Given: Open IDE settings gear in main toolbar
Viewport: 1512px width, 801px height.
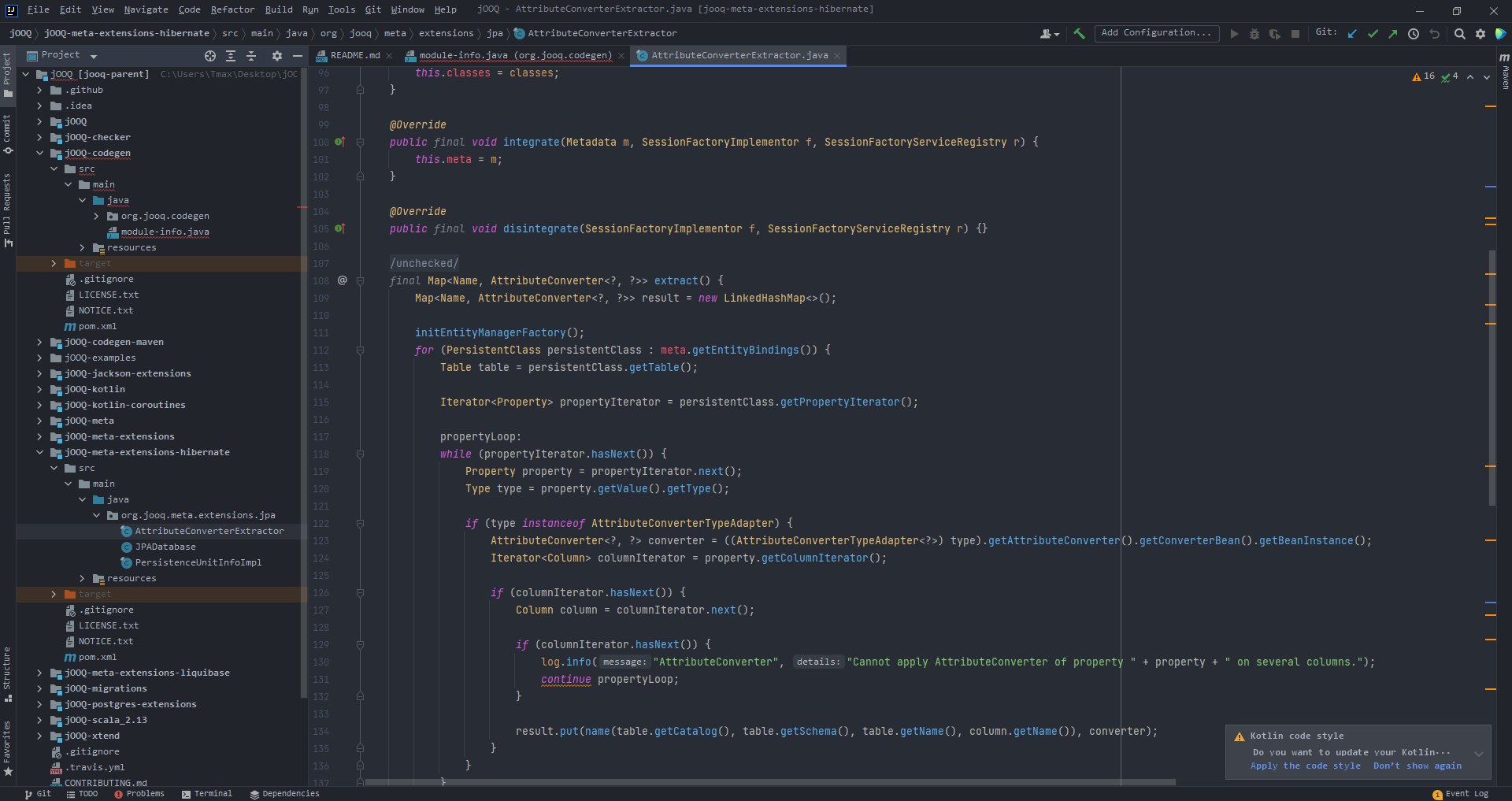Looking at the screenshot, I should 1480,34.
